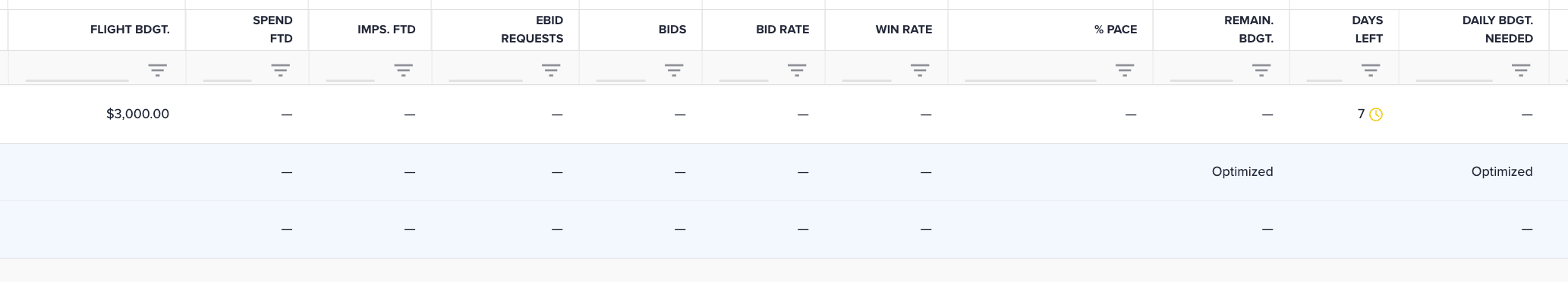This screenshot has width=1568, height=282.
Task: Sort by the Flight Bdgt. column header
Action: coord(130,30)
